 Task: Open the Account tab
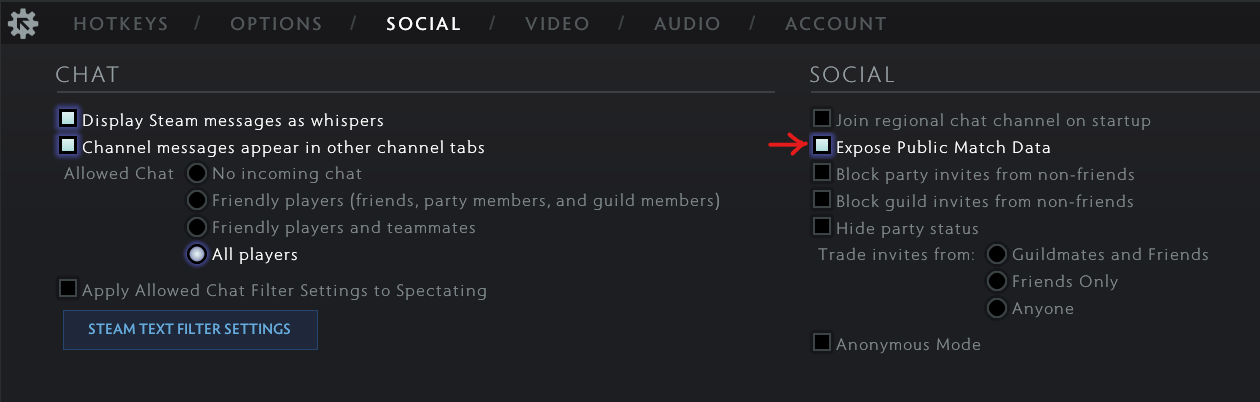pyautogui.click(x=835, y=24)
